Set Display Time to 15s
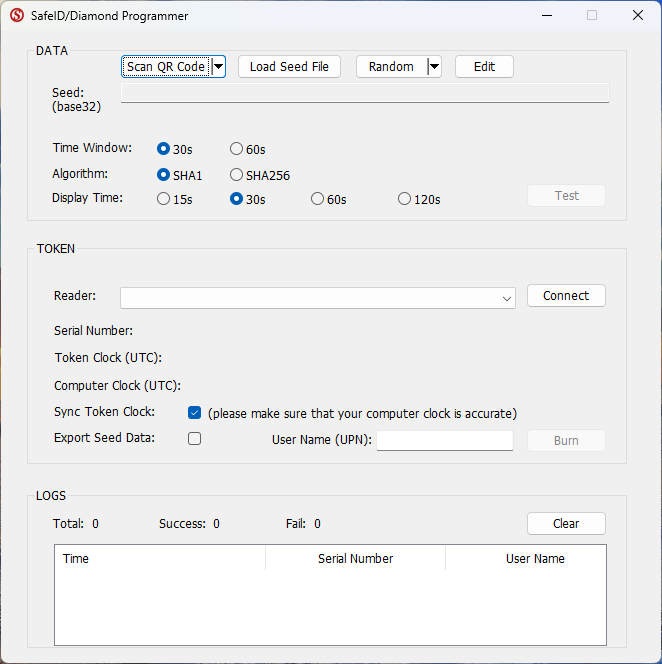Screen dimensions: 662x664 tap(164, 199)
